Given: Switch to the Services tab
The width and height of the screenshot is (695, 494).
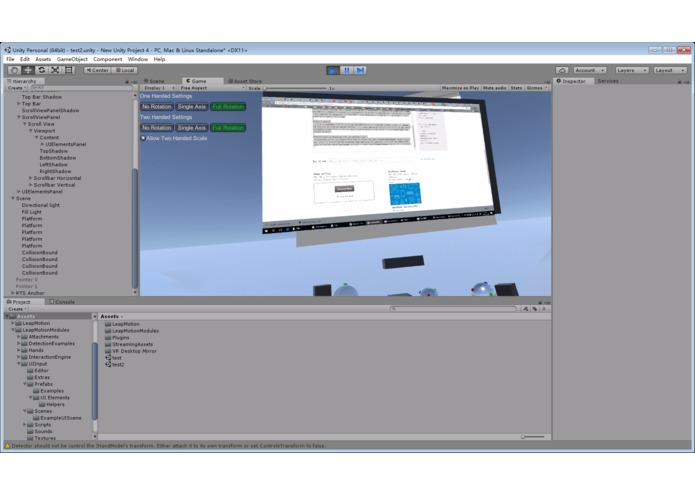Looking at the screenshot, I should point(608,81).
